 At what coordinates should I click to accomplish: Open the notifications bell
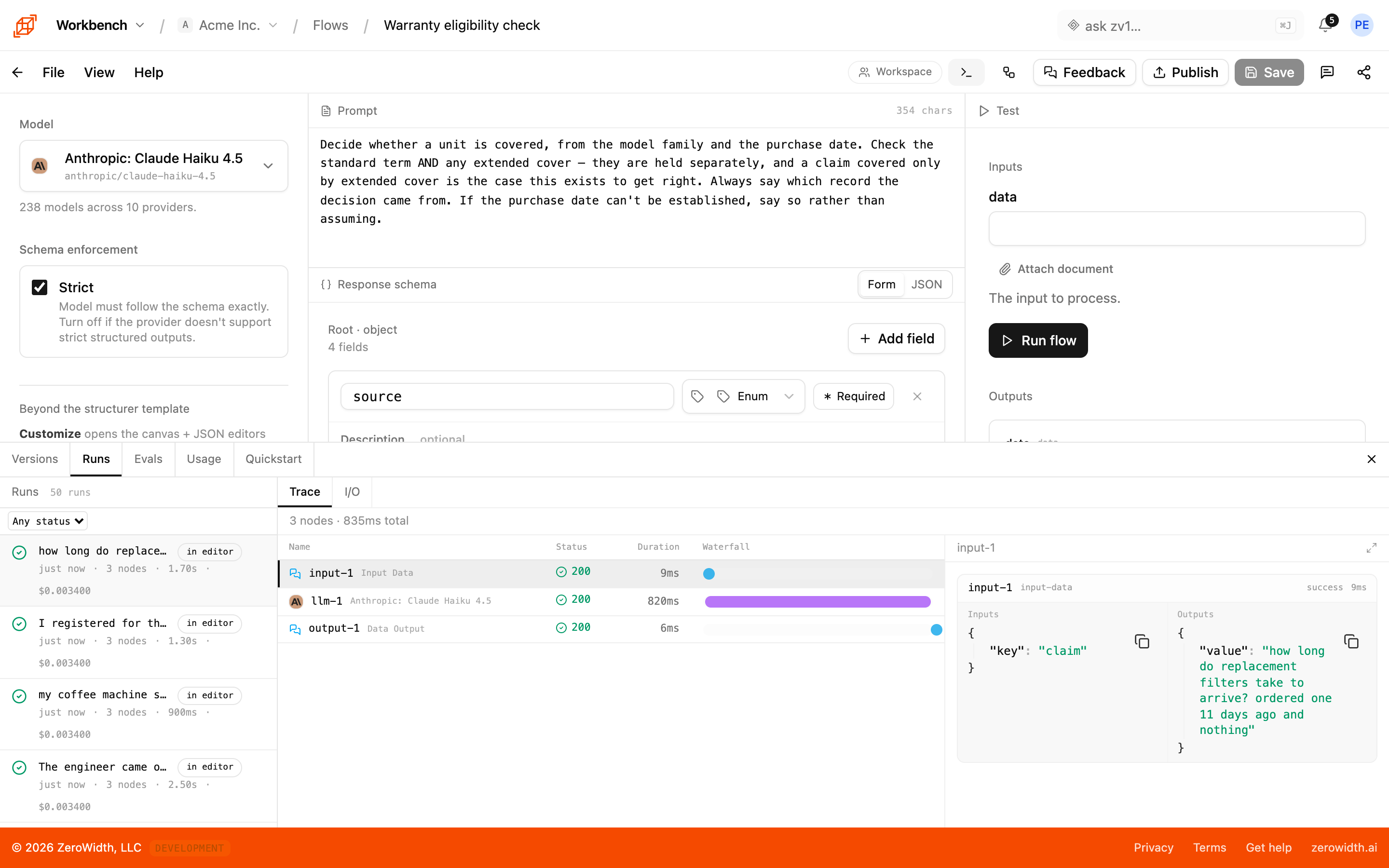click(1325, 25)
